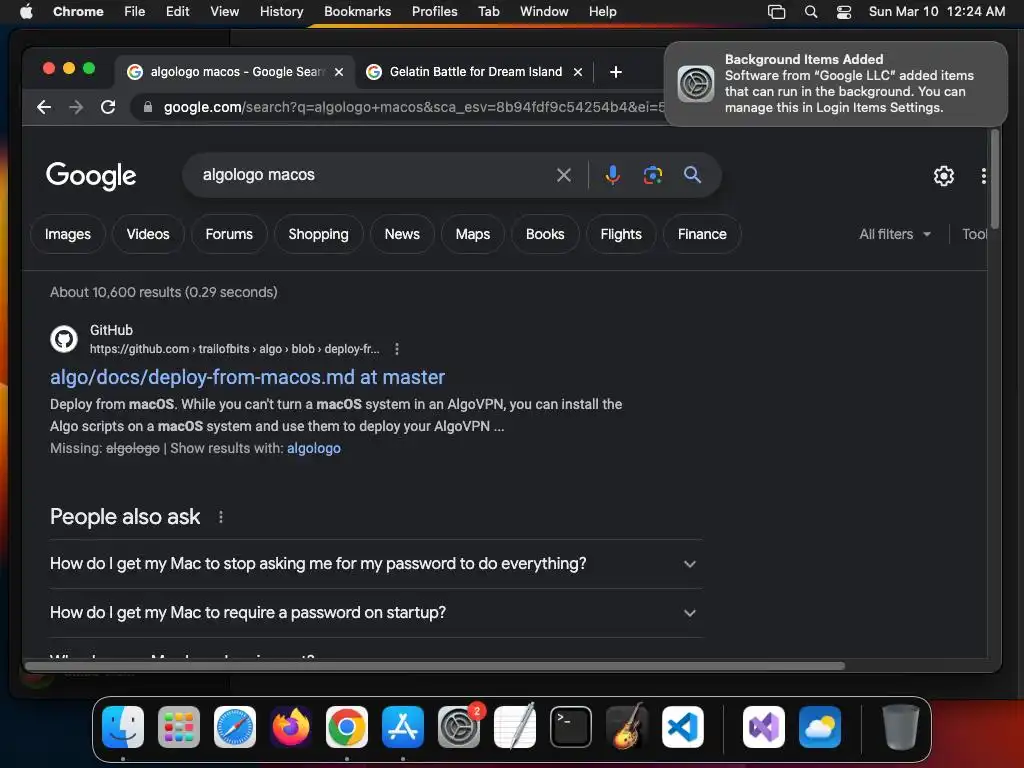Viewport: 1024px width, 768px height.
Task: Open Finder from the Dock
Action: 123,727
